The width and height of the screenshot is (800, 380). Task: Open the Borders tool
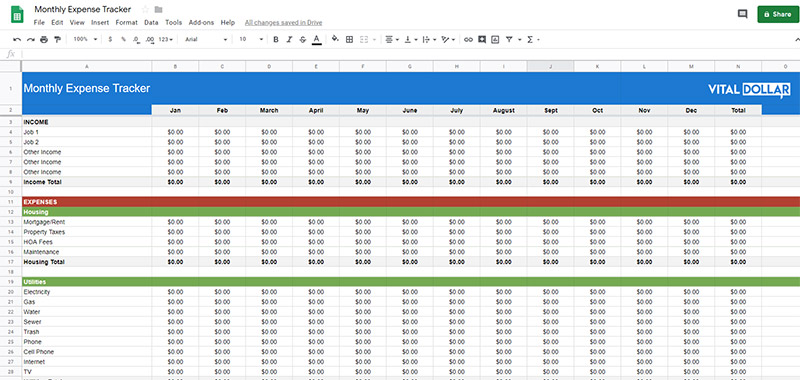[349, 39]
